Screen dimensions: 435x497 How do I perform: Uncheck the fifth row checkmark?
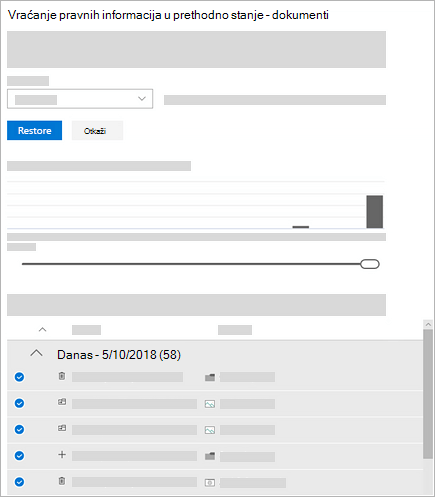tap(19, 482)
